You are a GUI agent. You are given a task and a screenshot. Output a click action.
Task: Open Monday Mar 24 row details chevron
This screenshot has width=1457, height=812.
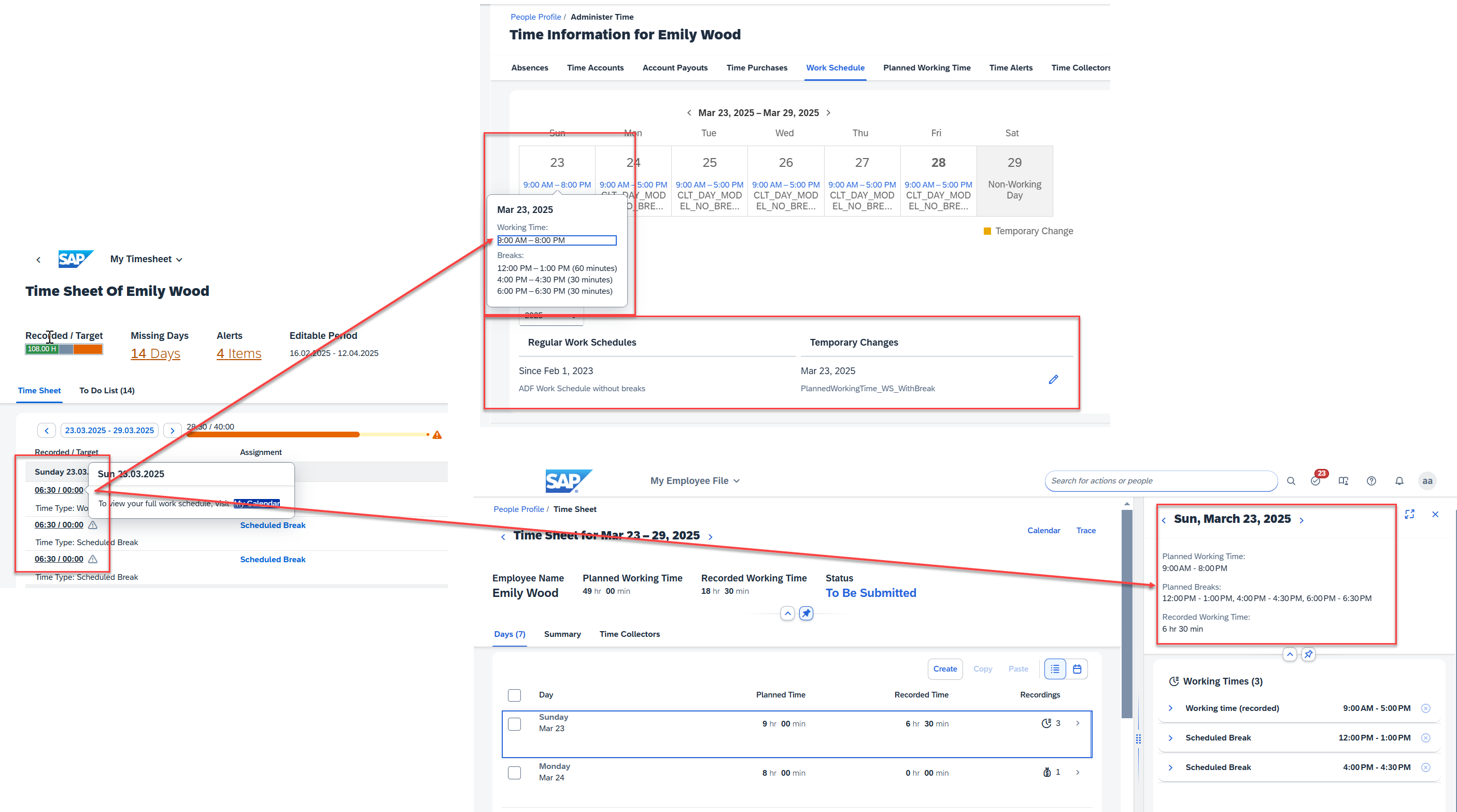point(1078,772)
